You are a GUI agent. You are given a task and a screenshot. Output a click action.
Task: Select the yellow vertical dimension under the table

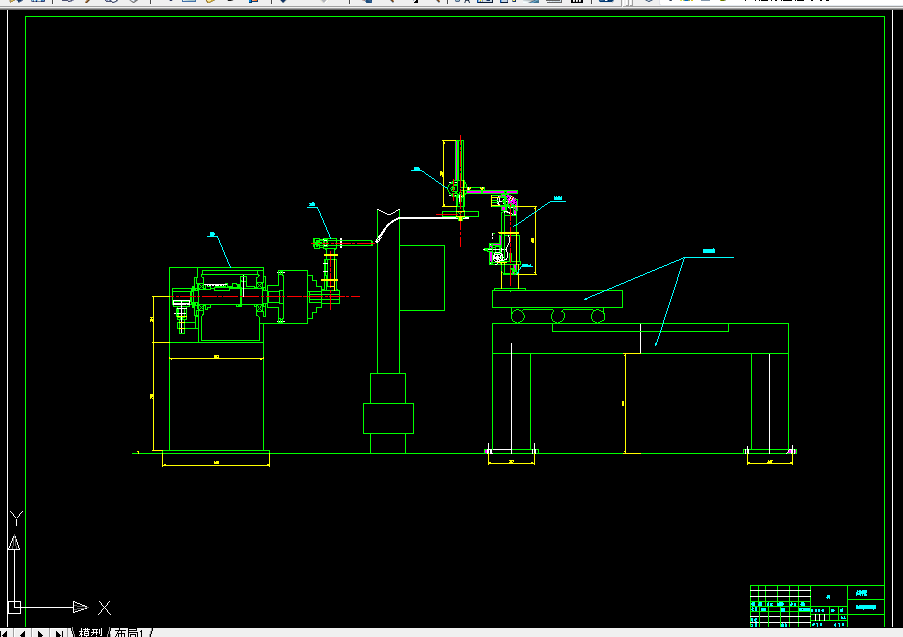click(625, 403)
